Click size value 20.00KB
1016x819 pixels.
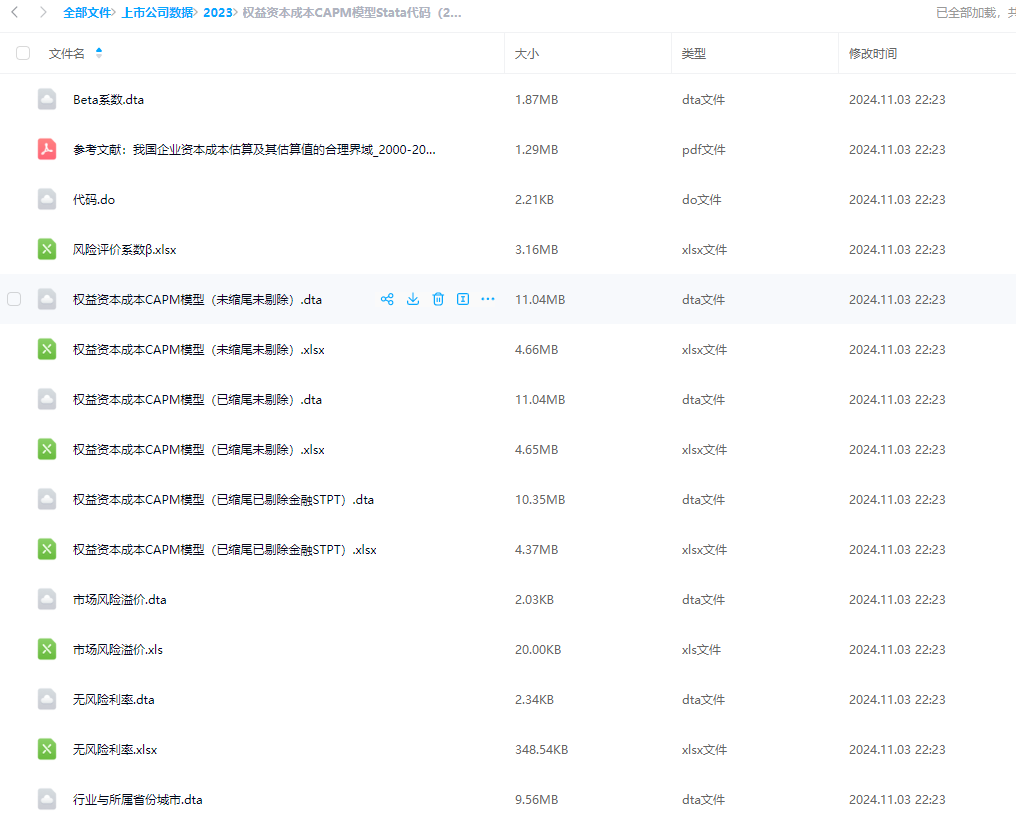tap(538, 650)
